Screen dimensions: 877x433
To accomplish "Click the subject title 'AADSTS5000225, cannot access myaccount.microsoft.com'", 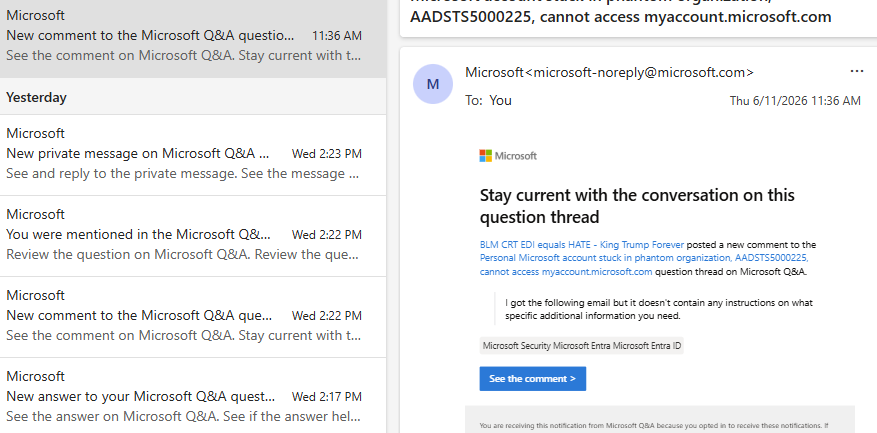I will [620, 17].
